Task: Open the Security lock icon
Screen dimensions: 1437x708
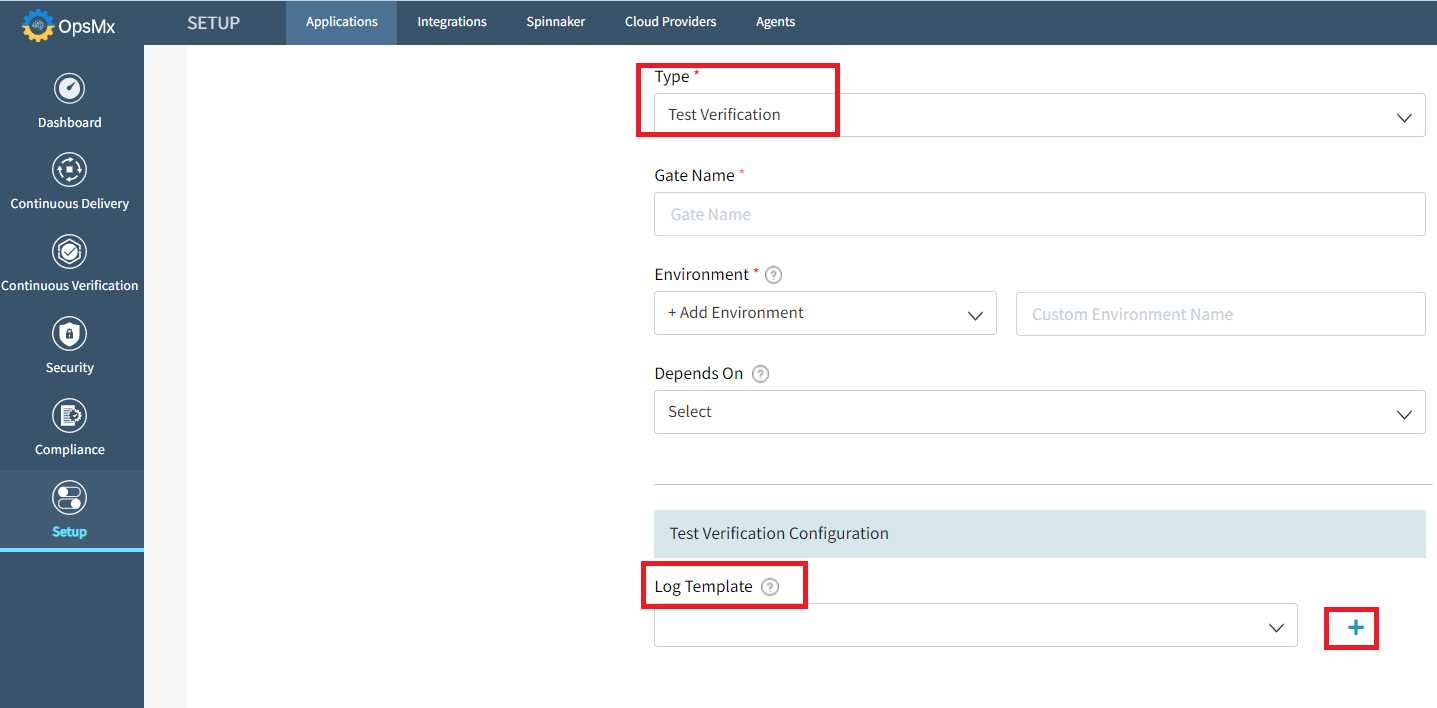Action: pyautogui.click(x=69, y=333)
